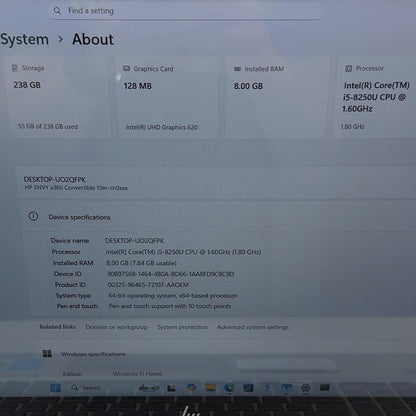This screenshot has width=416, height=416.
Task: Select the Windows 11 Home edition value
Action: 137,374
